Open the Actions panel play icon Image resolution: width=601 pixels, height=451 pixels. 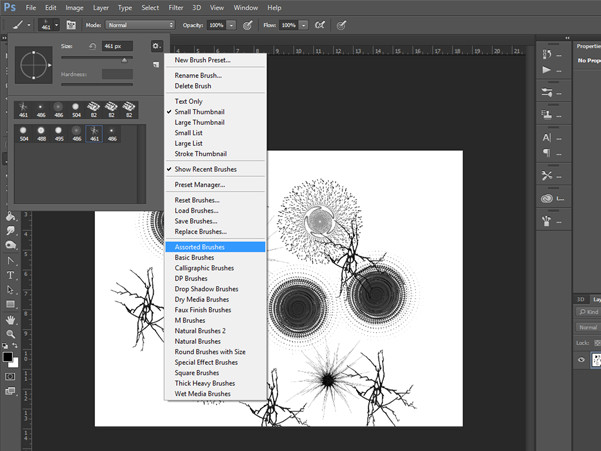[x=547, y=70]
